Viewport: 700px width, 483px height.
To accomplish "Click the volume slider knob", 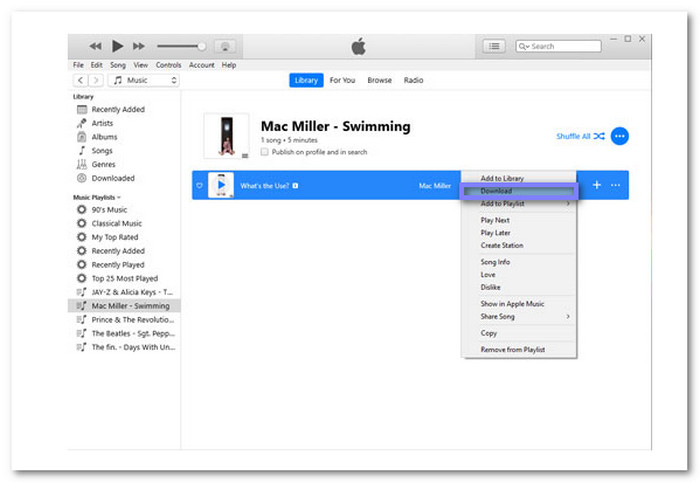I will [202, 46].
